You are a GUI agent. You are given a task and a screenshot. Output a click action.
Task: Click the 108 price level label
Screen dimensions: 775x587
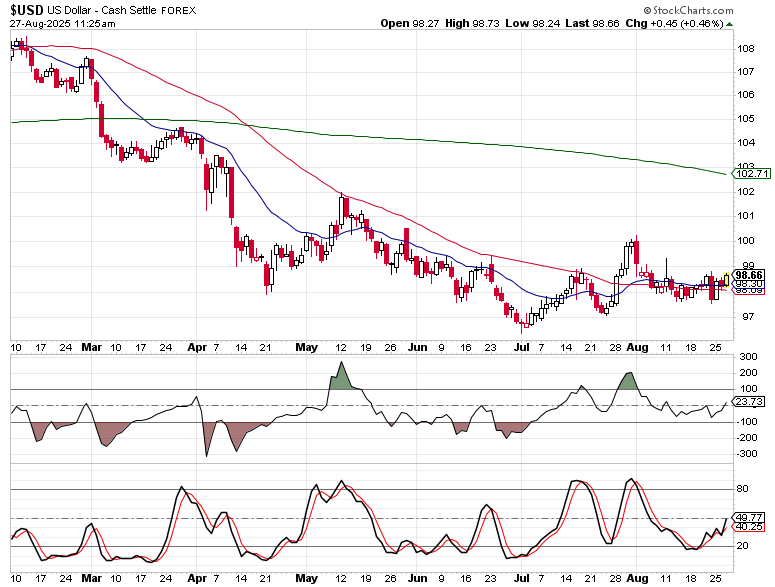[x=745, y=48]
